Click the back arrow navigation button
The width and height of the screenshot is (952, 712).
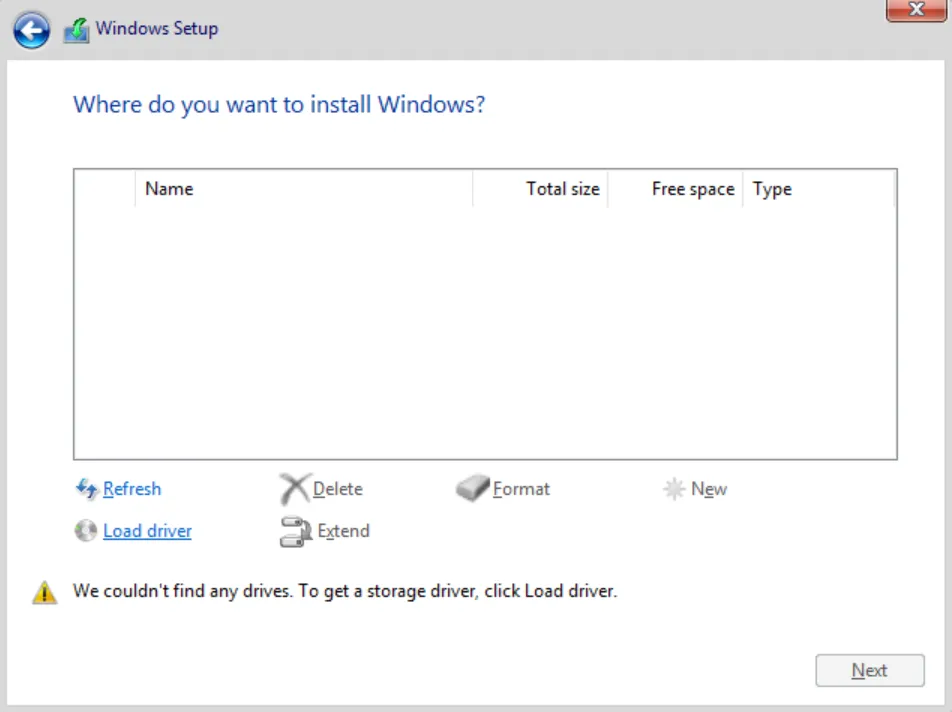coord(31,29)
